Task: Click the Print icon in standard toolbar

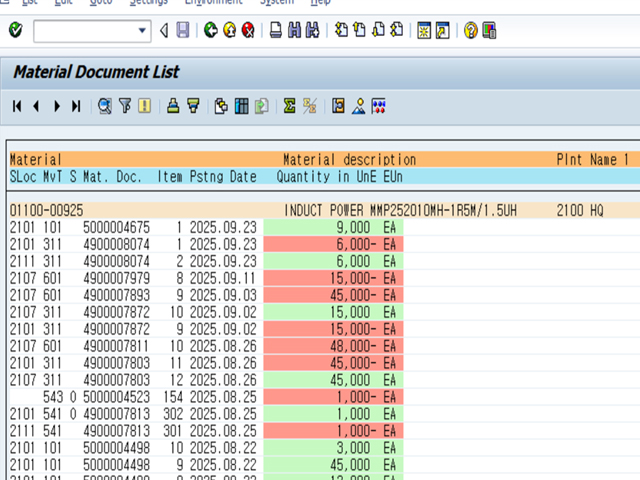Action: [x=276, y=31]
